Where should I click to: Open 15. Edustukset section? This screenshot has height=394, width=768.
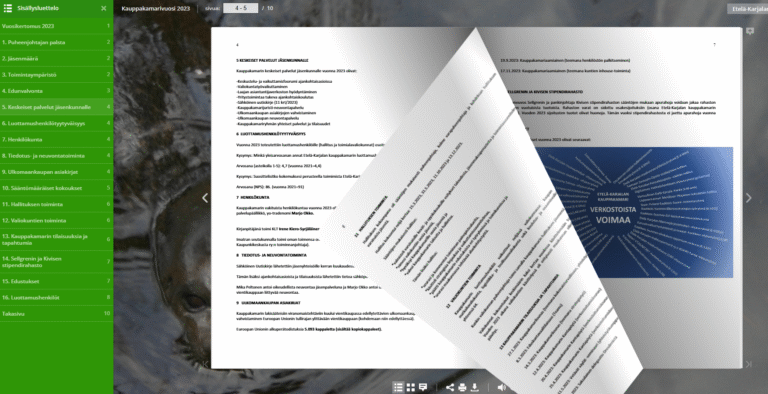click(57, 281)
